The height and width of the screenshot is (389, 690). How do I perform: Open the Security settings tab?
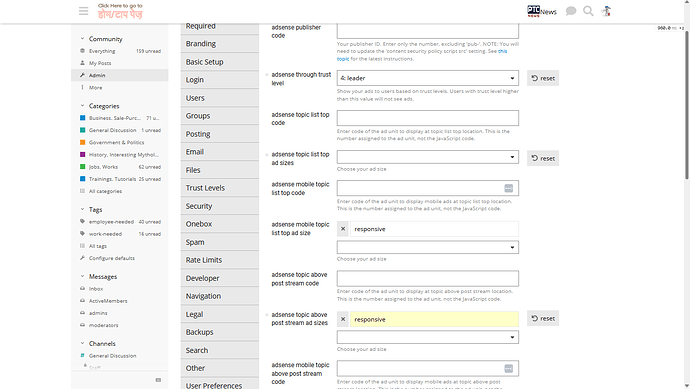pos(220,206)
